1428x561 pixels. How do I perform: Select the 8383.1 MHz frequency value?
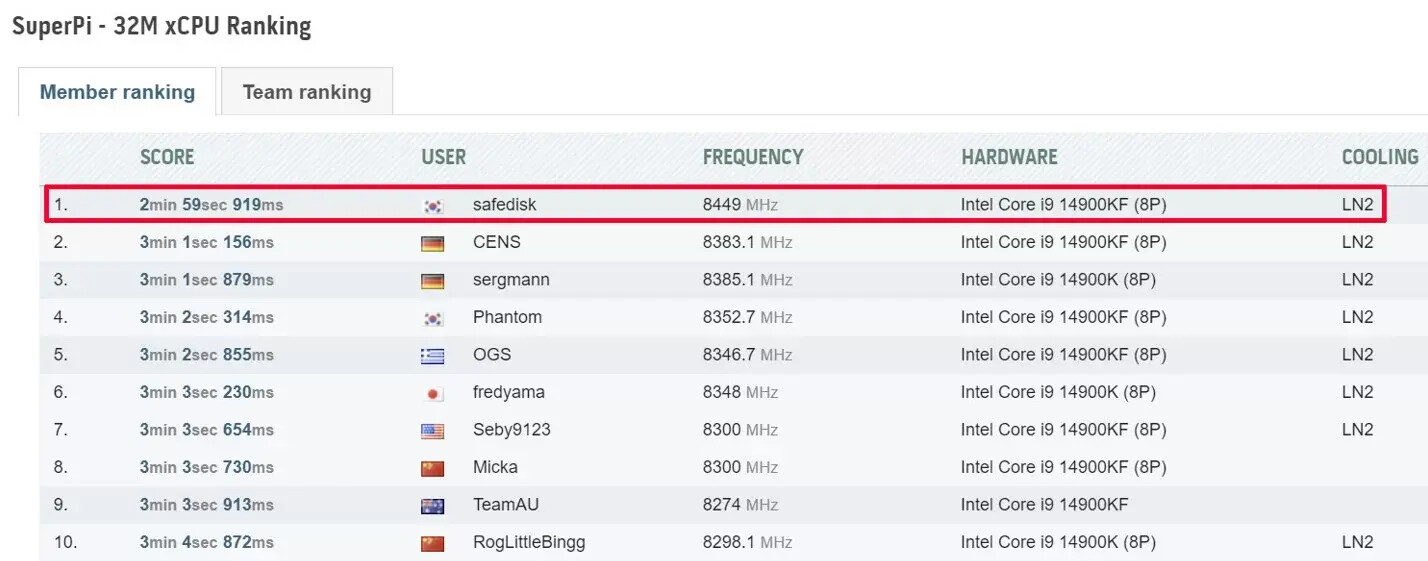(x=748, y=242)
